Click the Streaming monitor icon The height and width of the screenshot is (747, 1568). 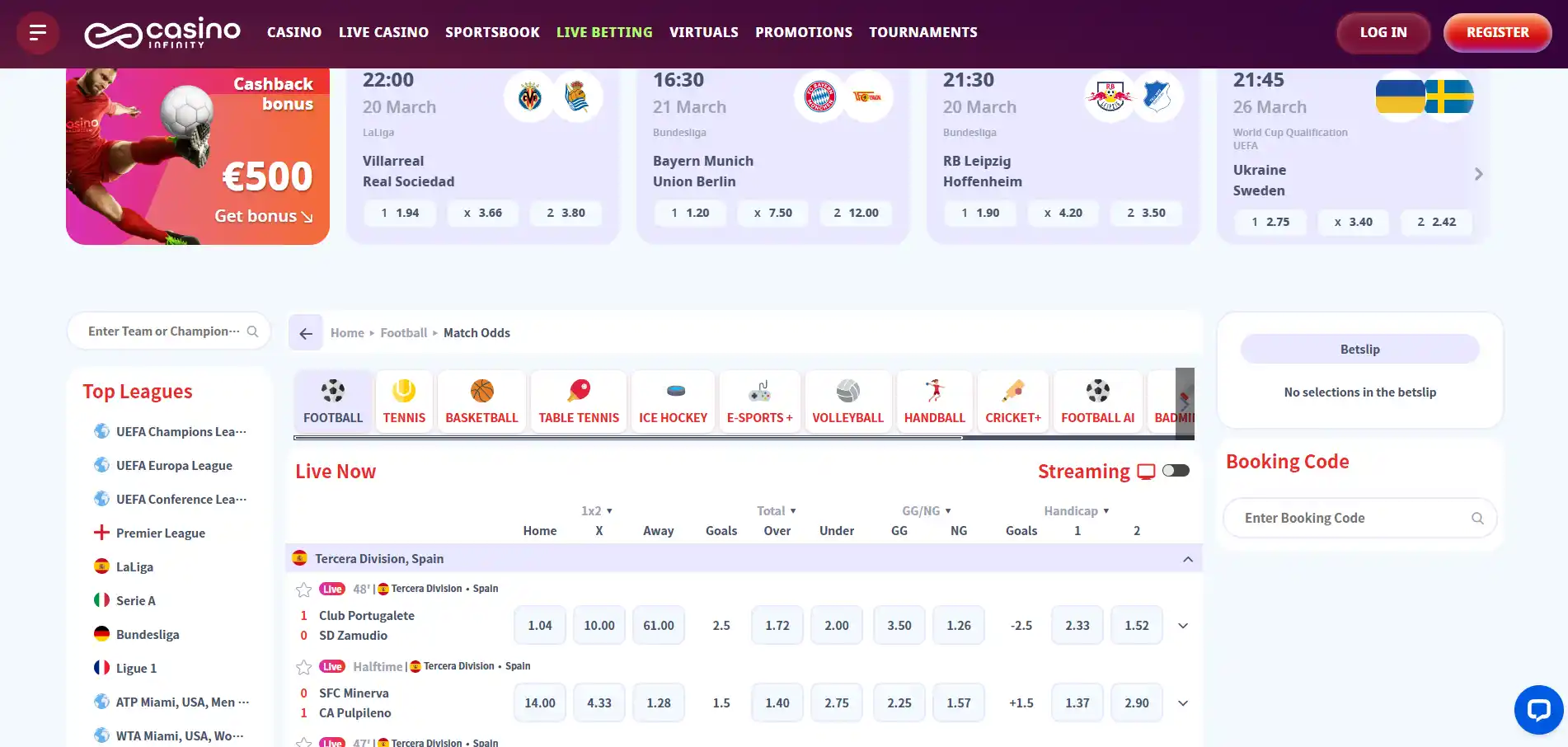pos(1146,472)
